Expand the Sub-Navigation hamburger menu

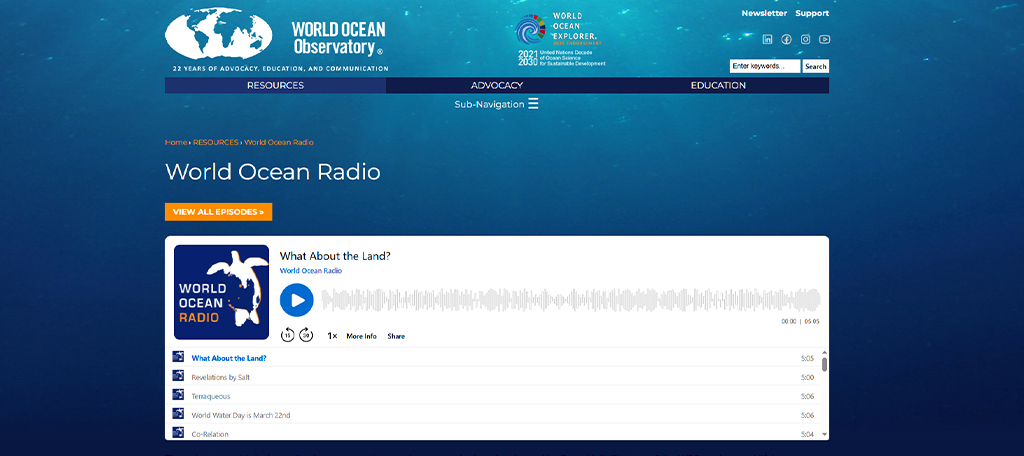tap(533, 104)
